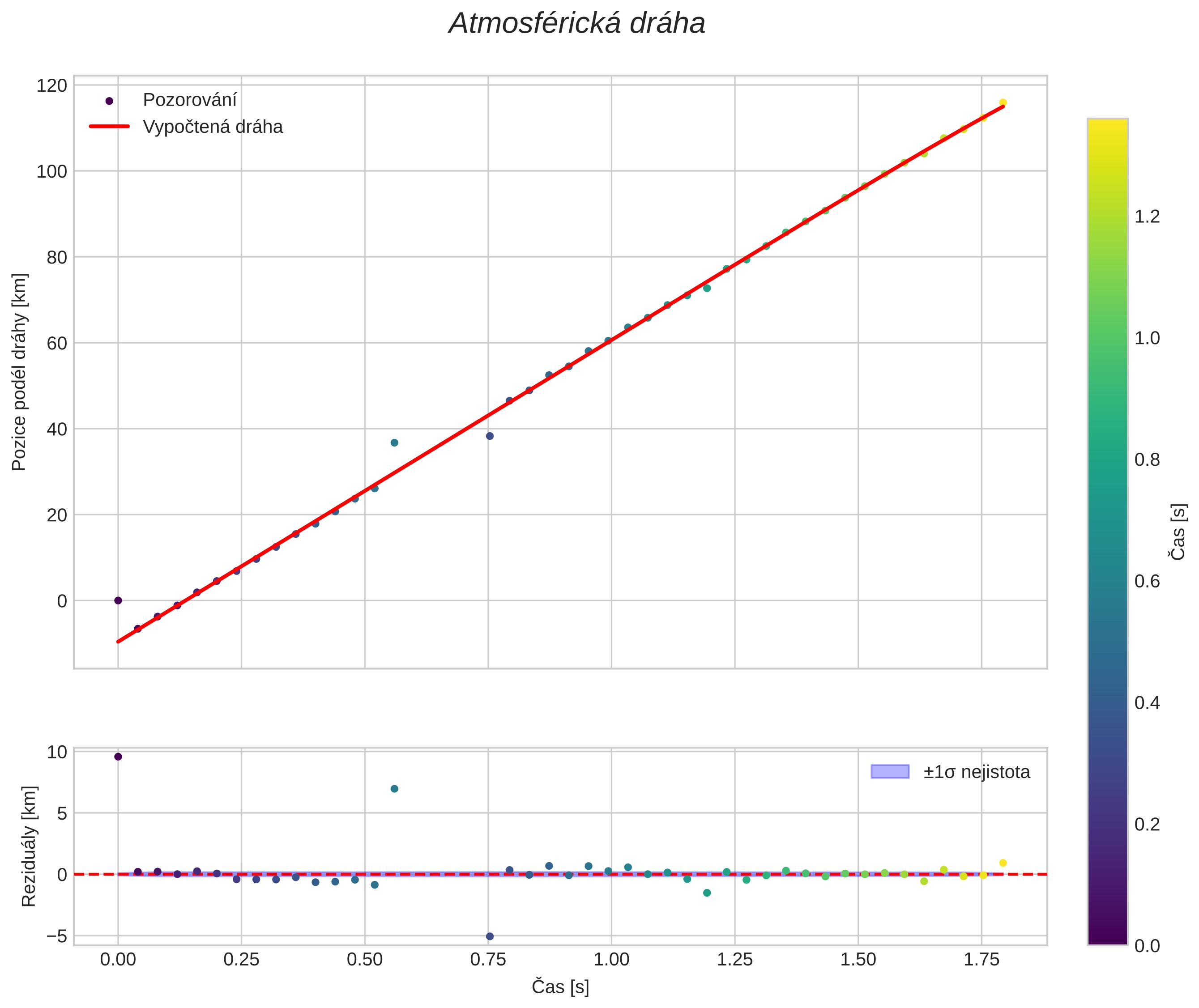This screenshot has height=1008, width=1199.
Task: Click the "0.2" colorbar tick label
Action: point(1147,825)
